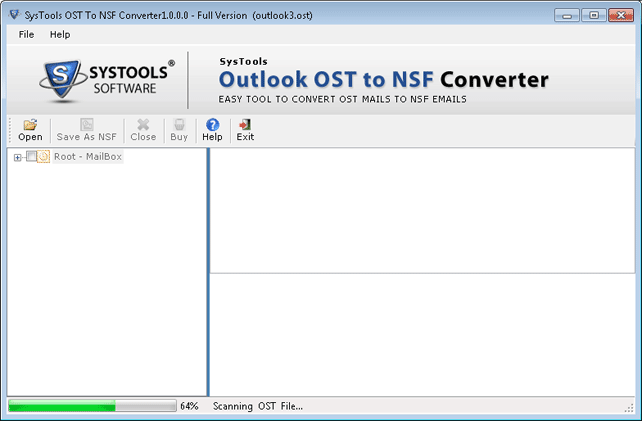Maximize the converter window

[594, 16]
